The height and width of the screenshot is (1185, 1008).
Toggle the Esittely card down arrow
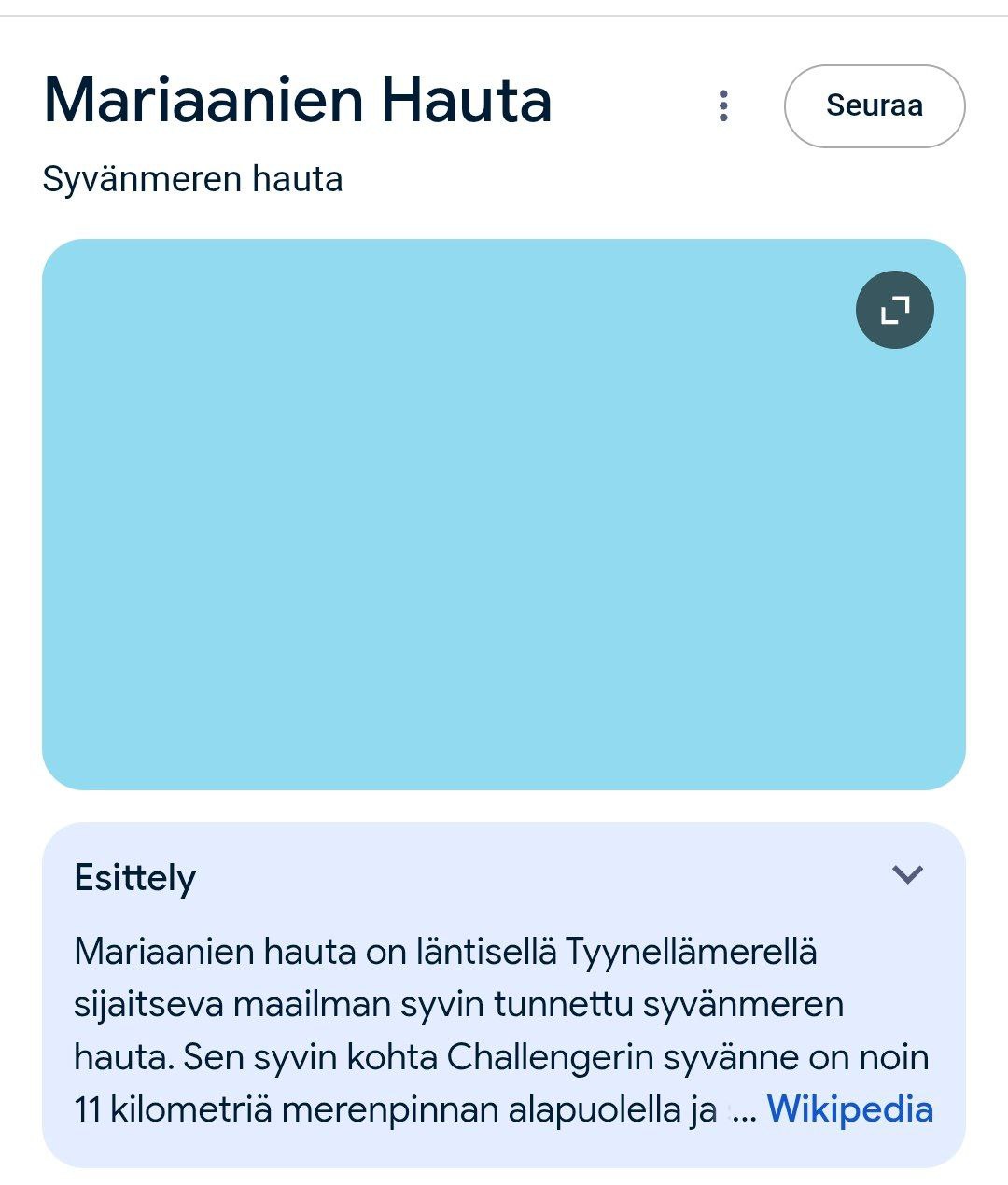click(x=907, y=874)
